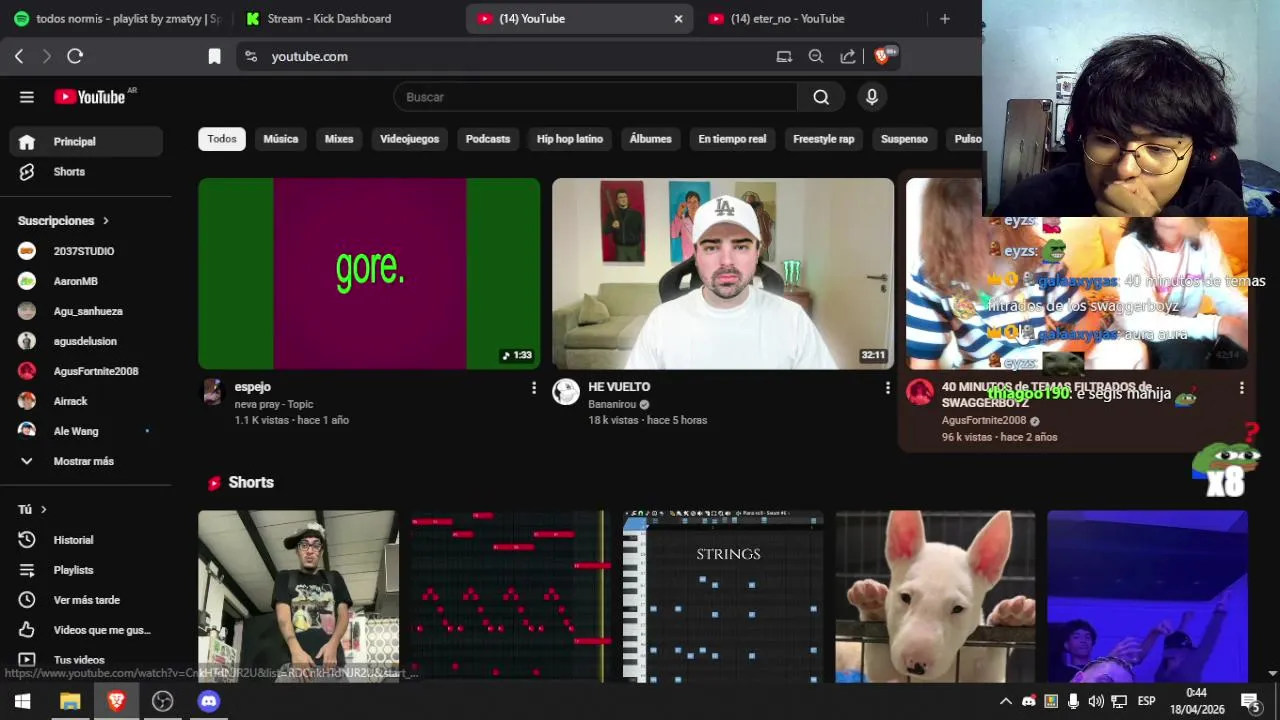The width and height of the screenshot is (1280, 720).
Task: Close the active YouTube tab
Action: coord(678,19)
